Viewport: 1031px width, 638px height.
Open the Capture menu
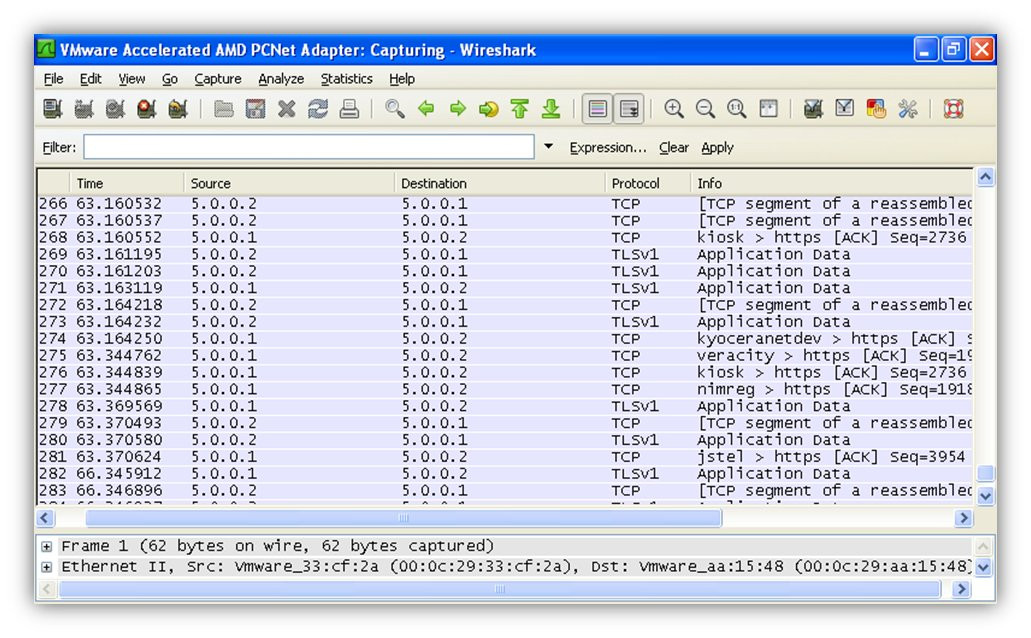tap(218, 79)
